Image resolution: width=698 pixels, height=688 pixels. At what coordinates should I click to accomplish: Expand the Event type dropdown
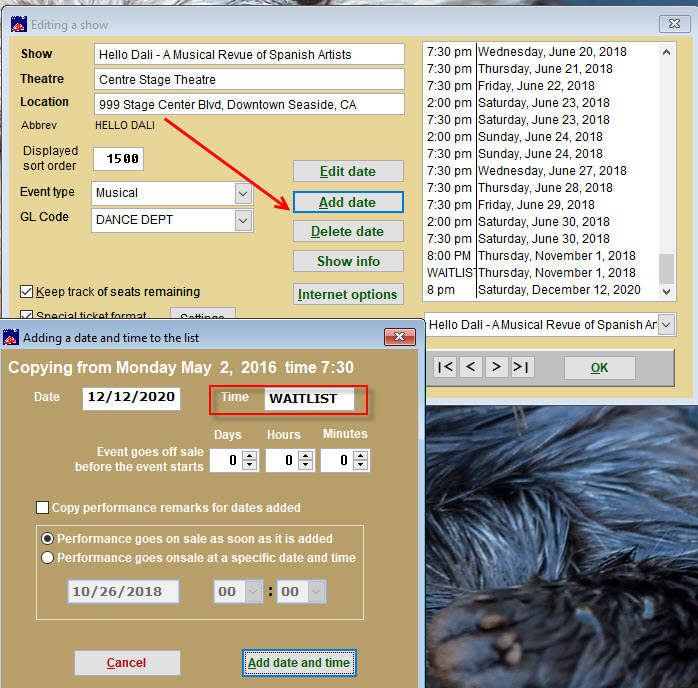coord(243,193)
